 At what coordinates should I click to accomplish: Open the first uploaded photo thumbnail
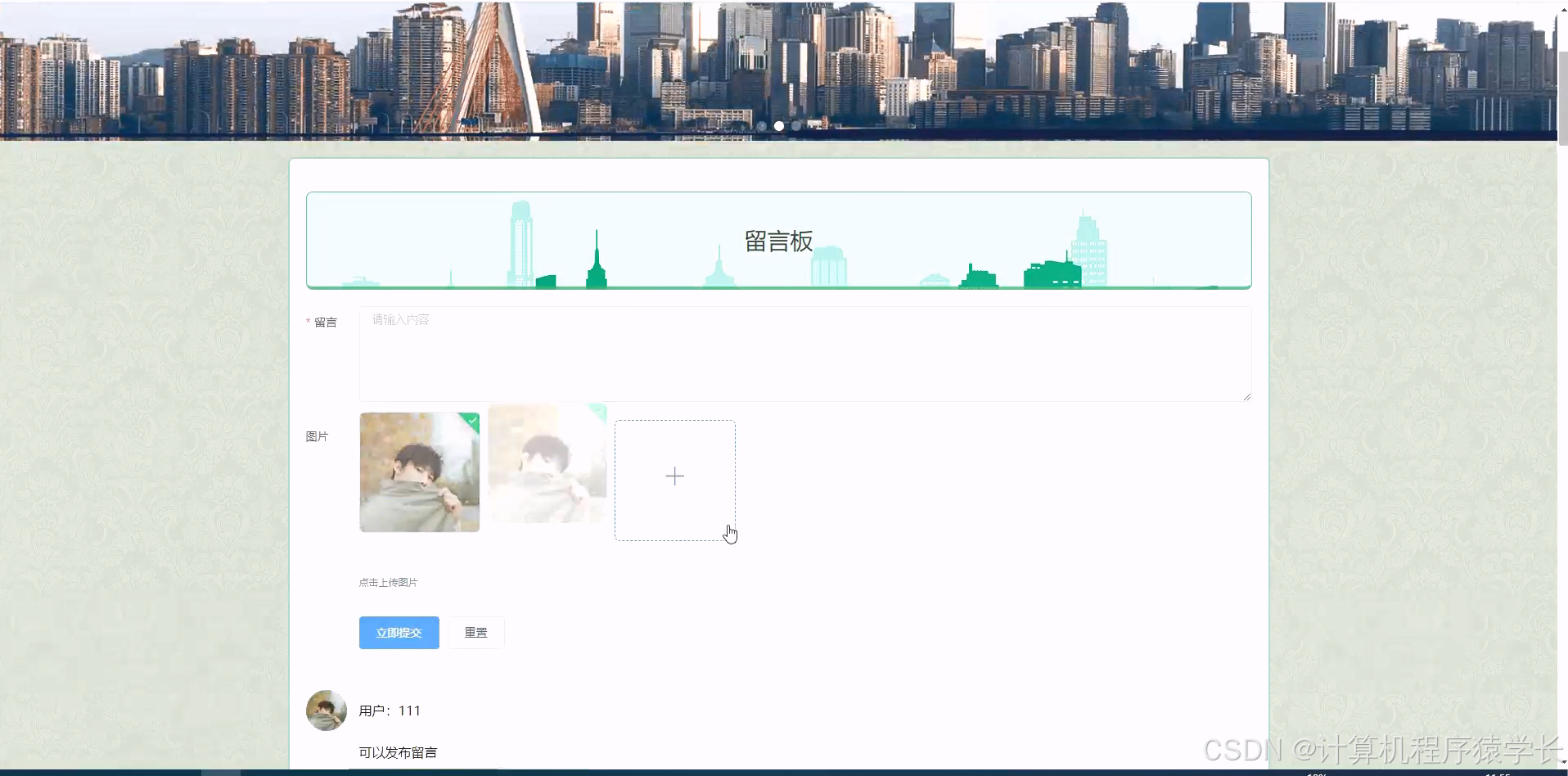tap(419, 472)
